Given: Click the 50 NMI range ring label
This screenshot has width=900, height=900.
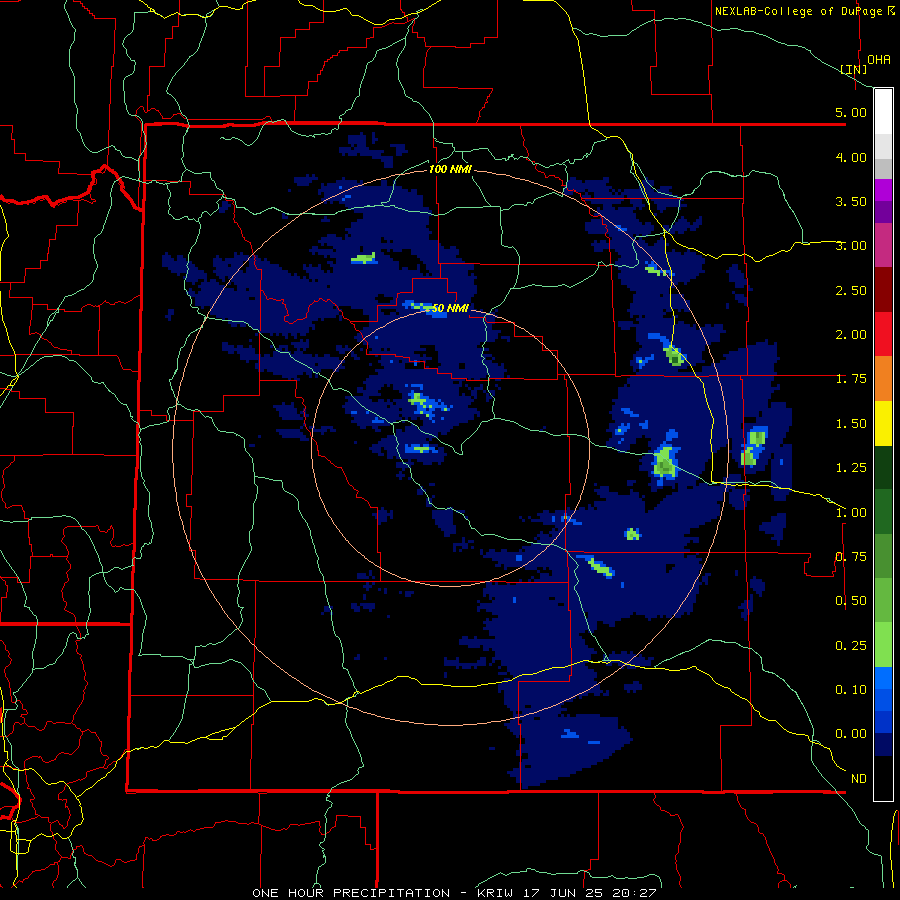Looking at the screenshot, I should point(449,308).
